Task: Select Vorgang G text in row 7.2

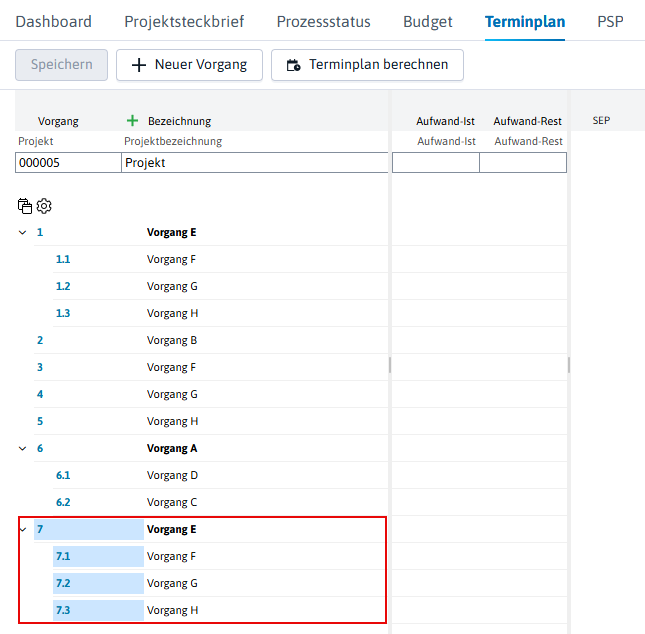Action: (172, 583)
